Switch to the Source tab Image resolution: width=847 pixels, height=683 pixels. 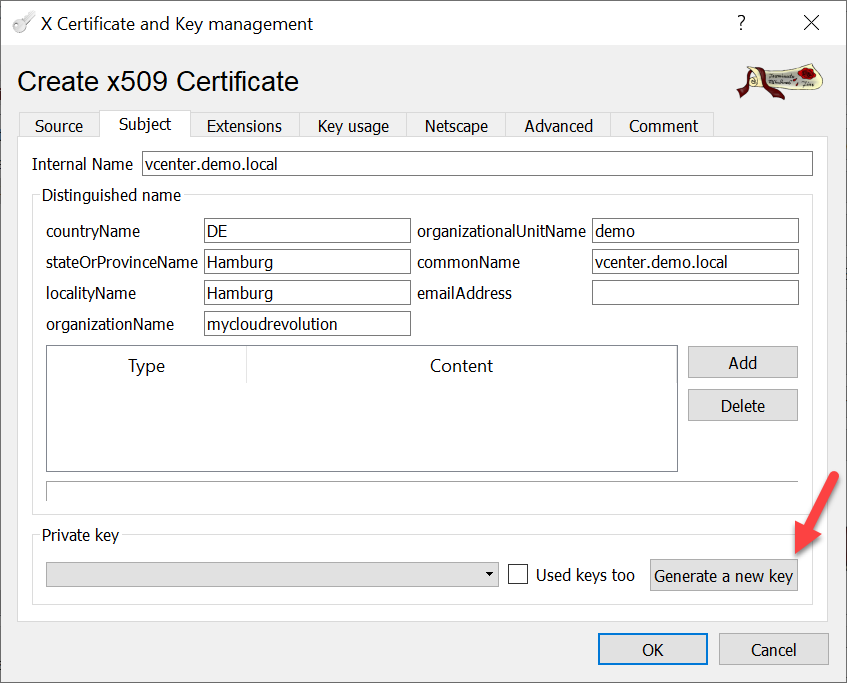coord(59,126)
